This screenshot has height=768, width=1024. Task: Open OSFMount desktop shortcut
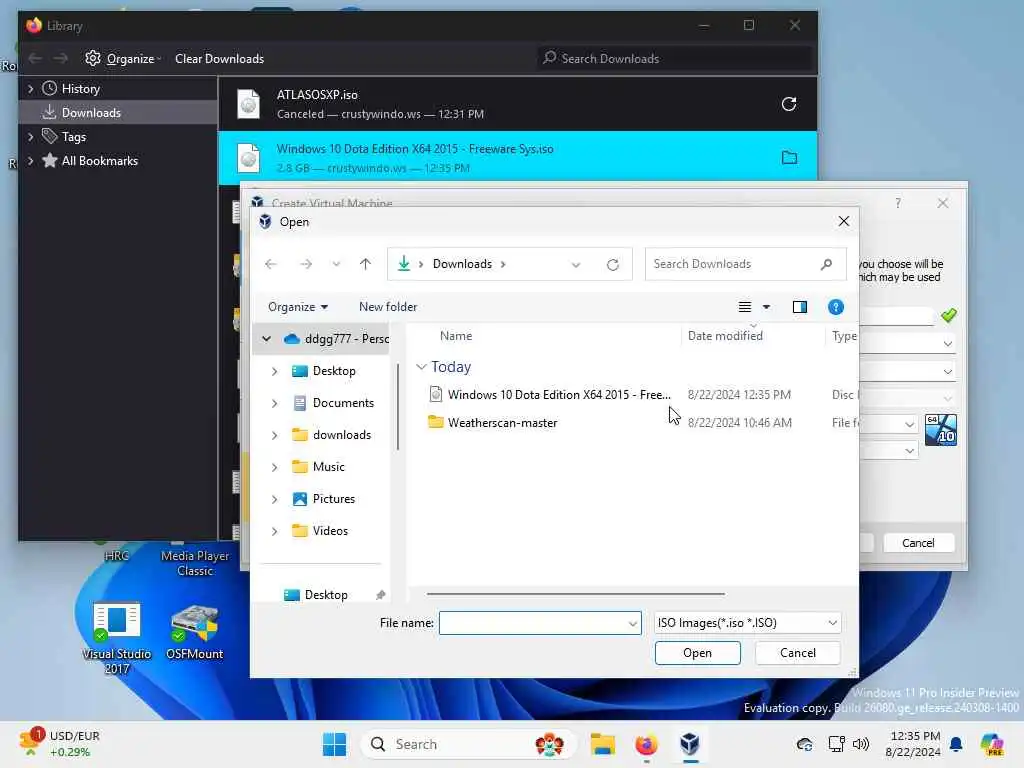(195, 632)
